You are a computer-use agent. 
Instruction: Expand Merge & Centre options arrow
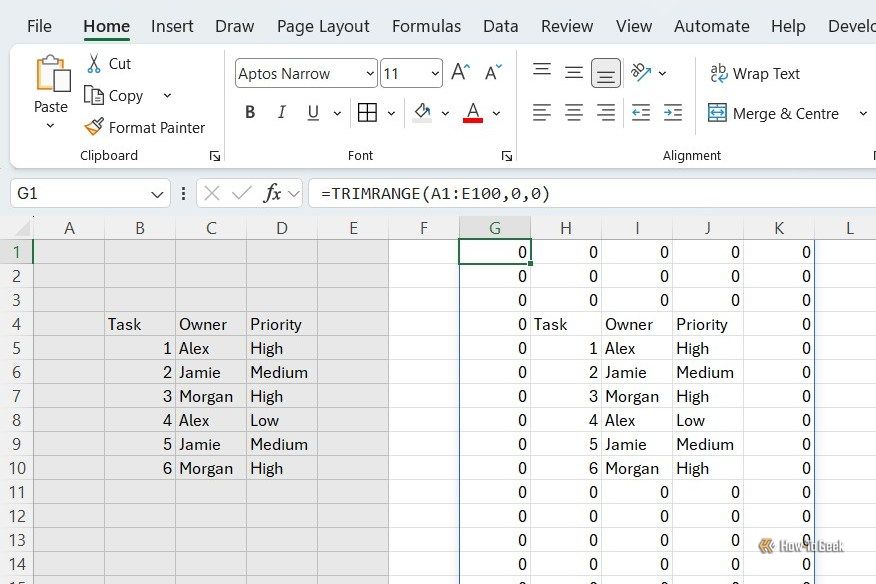click(x=863, y=113)
